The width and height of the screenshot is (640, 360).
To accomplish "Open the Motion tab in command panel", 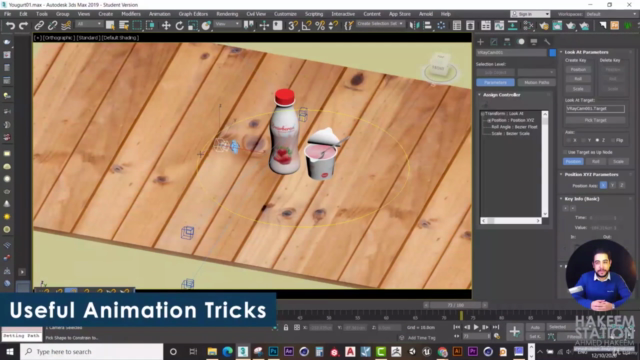I will pos(520,42).
